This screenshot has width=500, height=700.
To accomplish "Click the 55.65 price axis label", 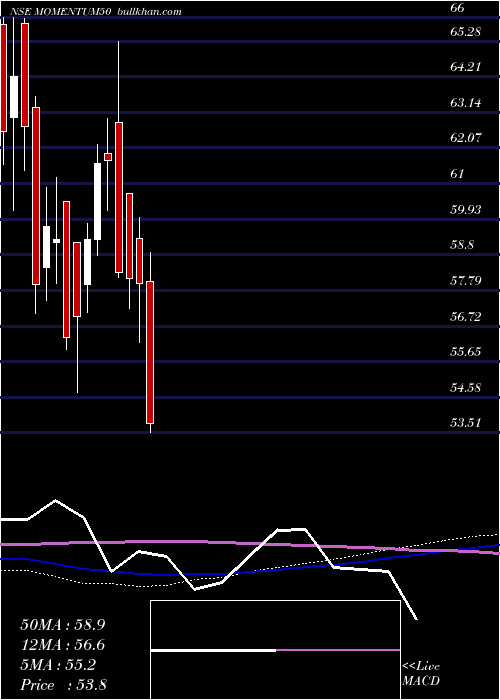I will [x=466, y=352].
